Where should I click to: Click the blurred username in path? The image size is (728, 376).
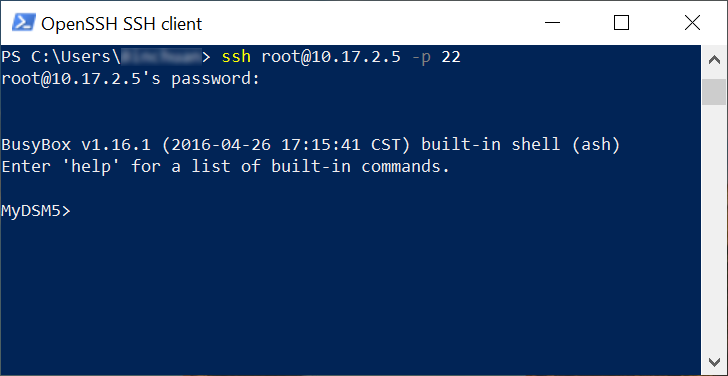[x=161, y=57]
